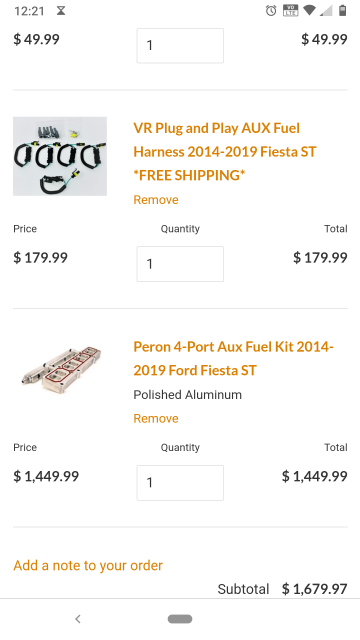Tap the home pill navigation button

tap(180, 619)
